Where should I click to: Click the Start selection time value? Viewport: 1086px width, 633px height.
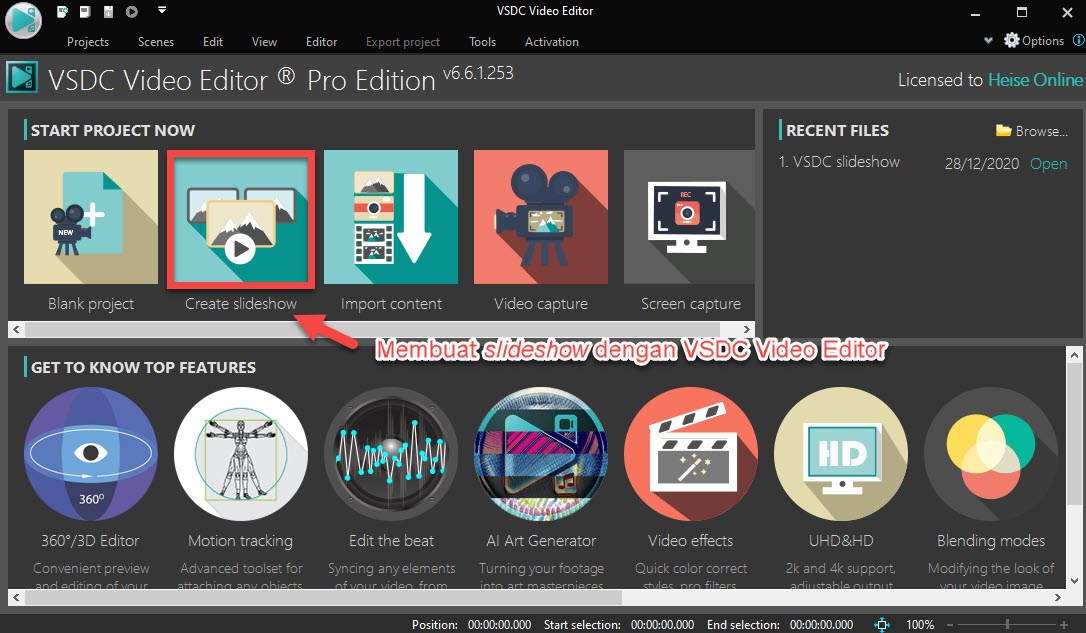point(662,625)
